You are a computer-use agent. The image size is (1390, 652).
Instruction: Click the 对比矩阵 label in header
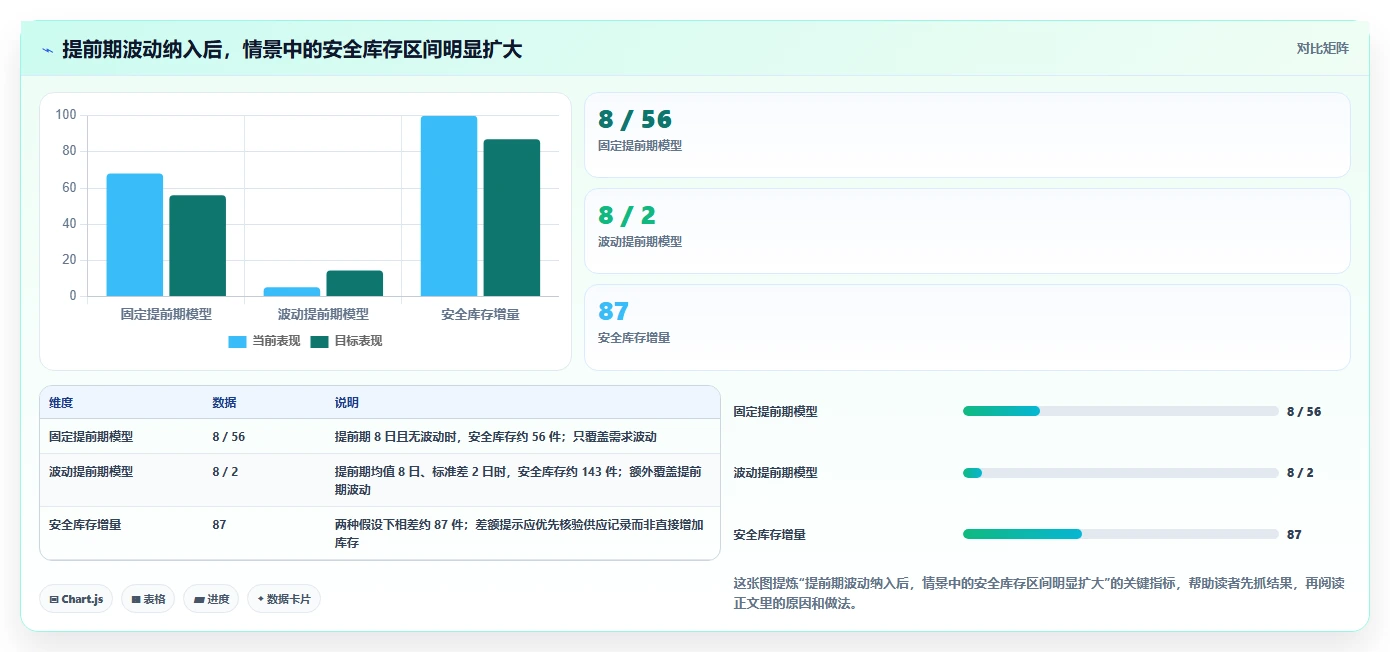tap(1322, 48)
